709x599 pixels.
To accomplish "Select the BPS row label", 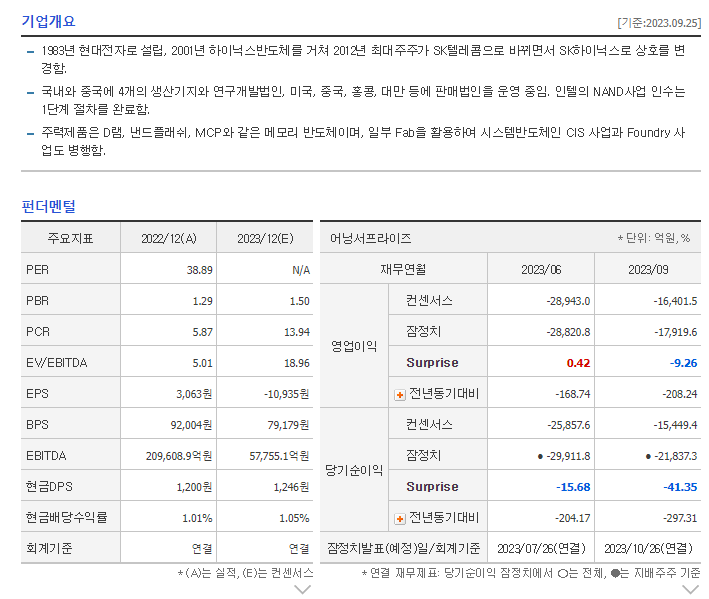I will click(x=38, y=424).
